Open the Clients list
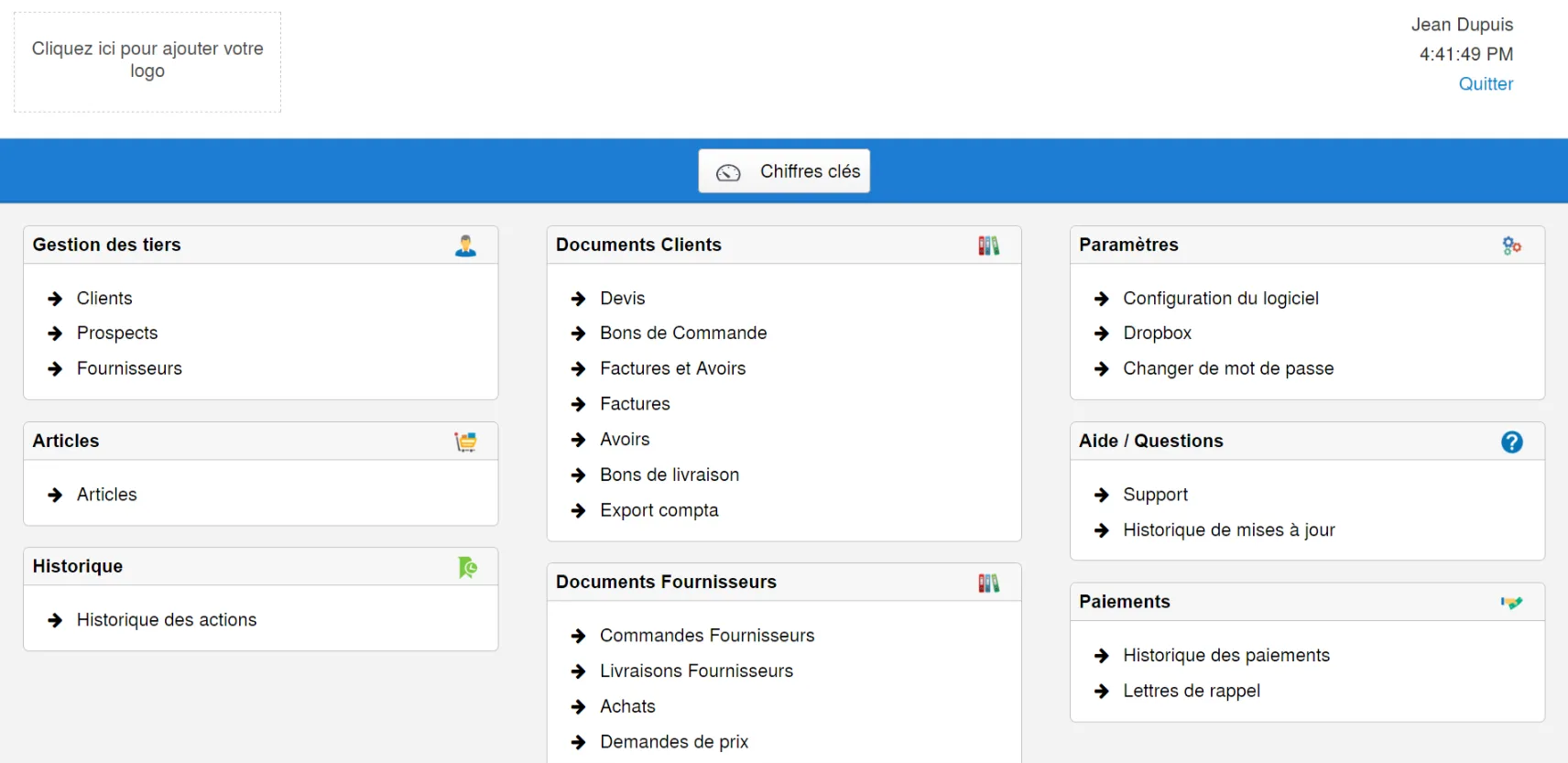The height and width of the screenshot is (763, 1568). [104, 299]
